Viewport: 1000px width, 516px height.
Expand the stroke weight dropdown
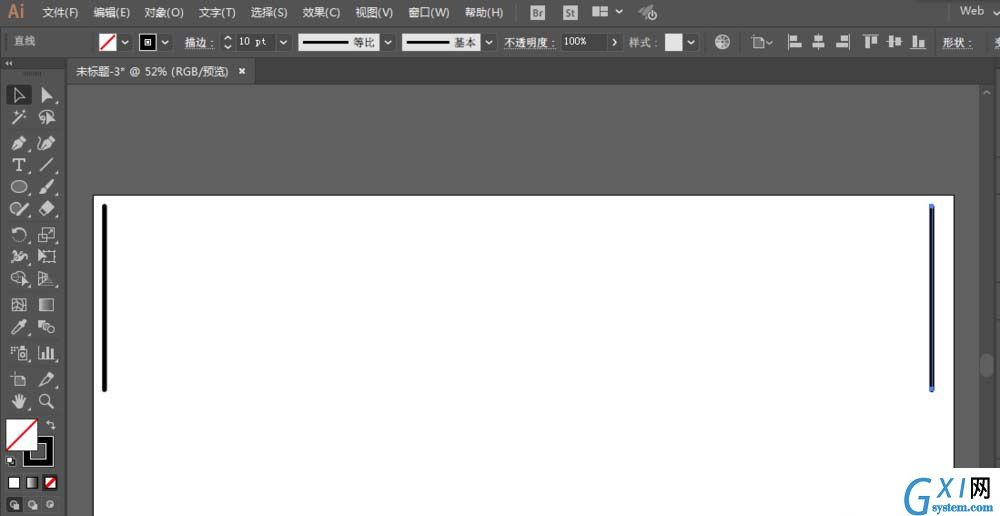pyautogui.click(x=284, y=43)
